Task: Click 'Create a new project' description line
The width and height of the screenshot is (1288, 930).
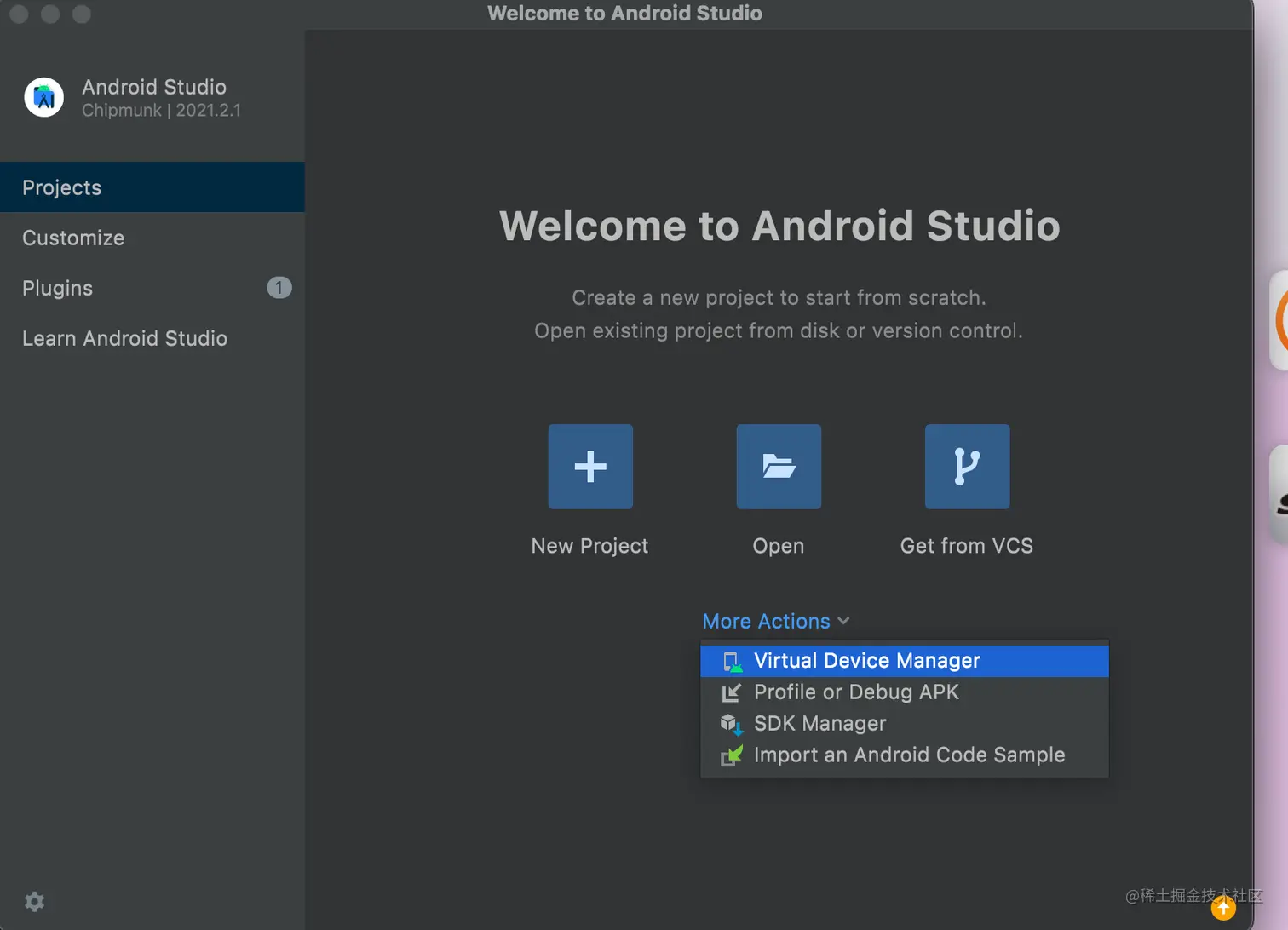Action: click(x=779, y=298)
